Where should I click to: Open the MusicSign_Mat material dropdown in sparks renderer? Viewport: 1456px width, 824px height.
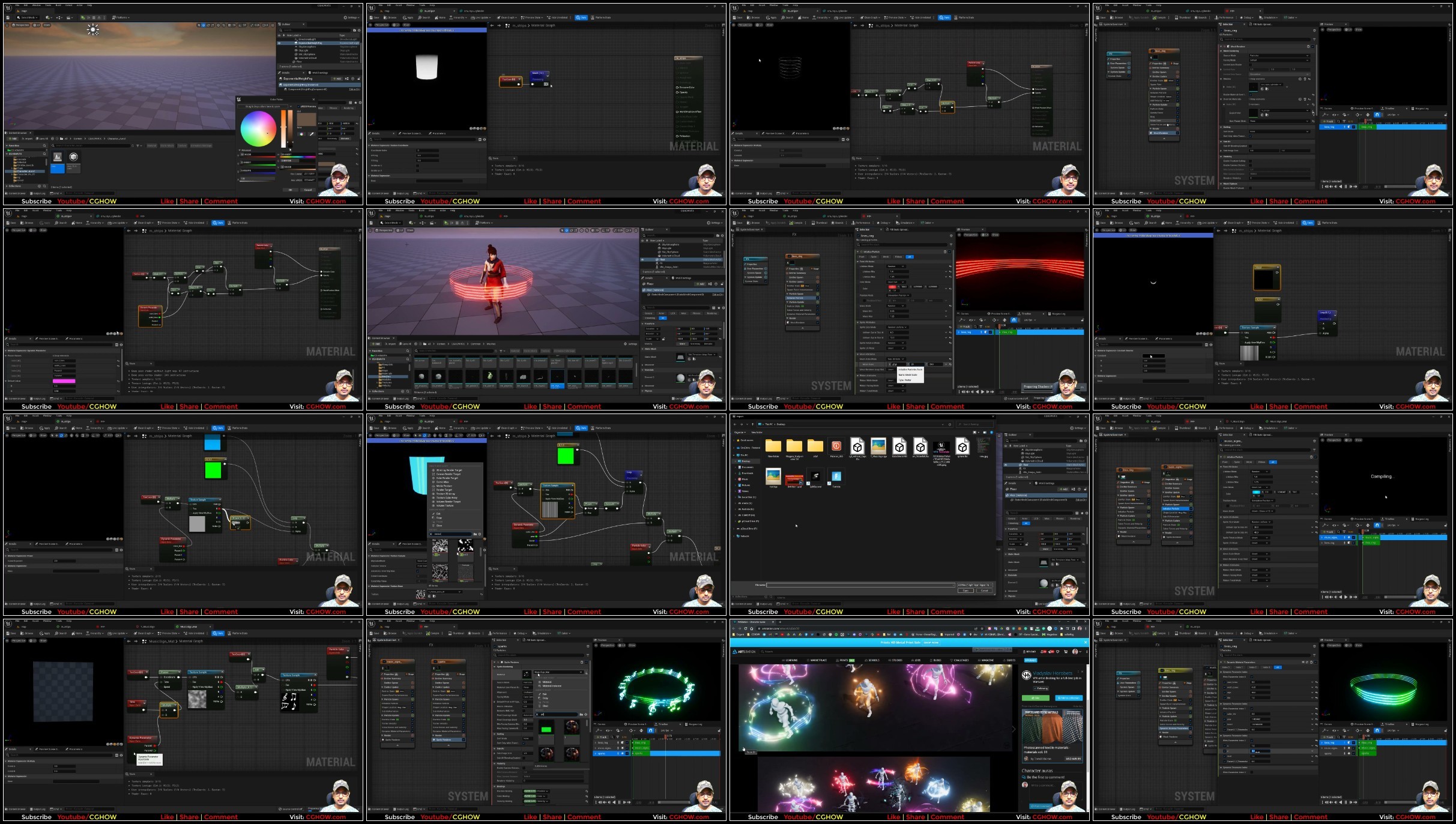pyautogui.click(x=558, y=672)
